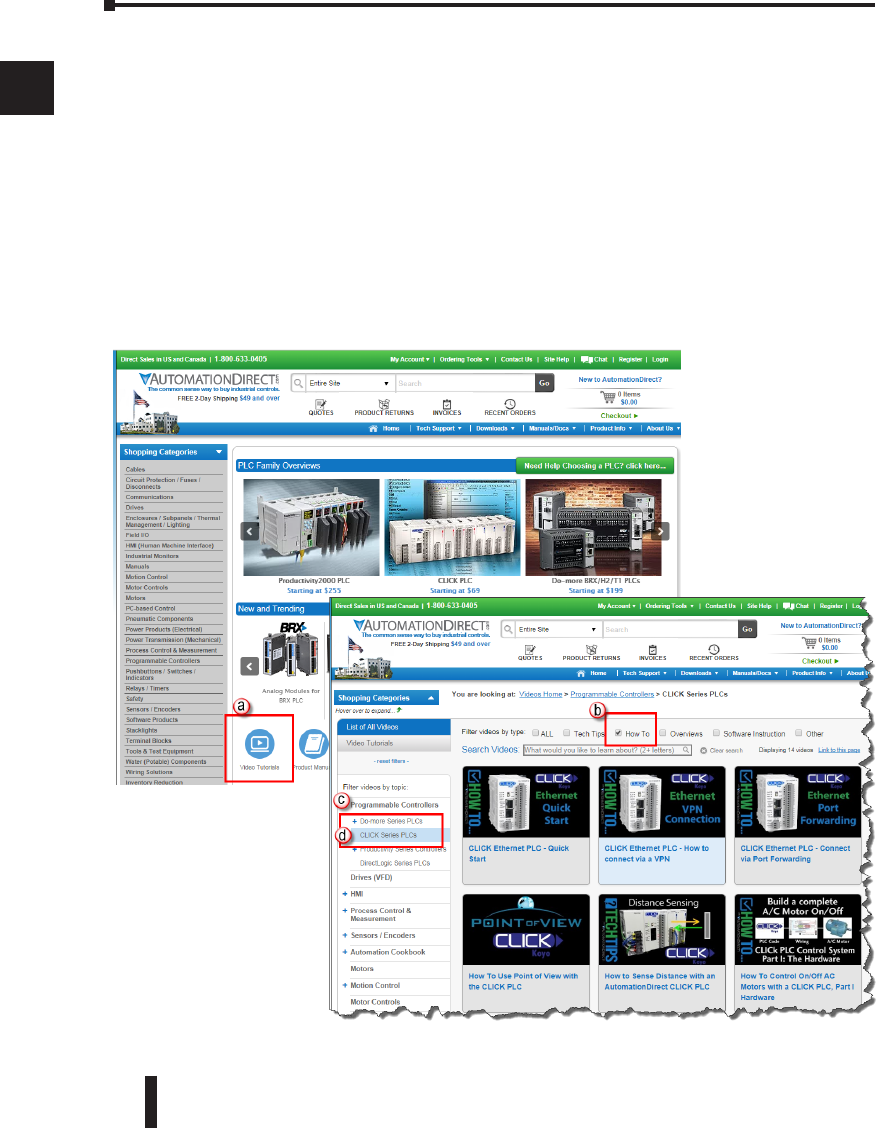The image size is (884, 1128).
Task: Click Need Help Choosing a PLC button
Action: point(595,465)
